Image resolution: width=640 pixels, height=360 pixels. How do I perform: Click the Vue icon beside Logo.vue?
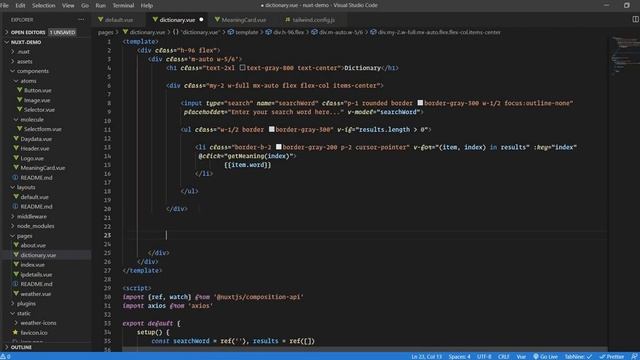coord(16,158)
